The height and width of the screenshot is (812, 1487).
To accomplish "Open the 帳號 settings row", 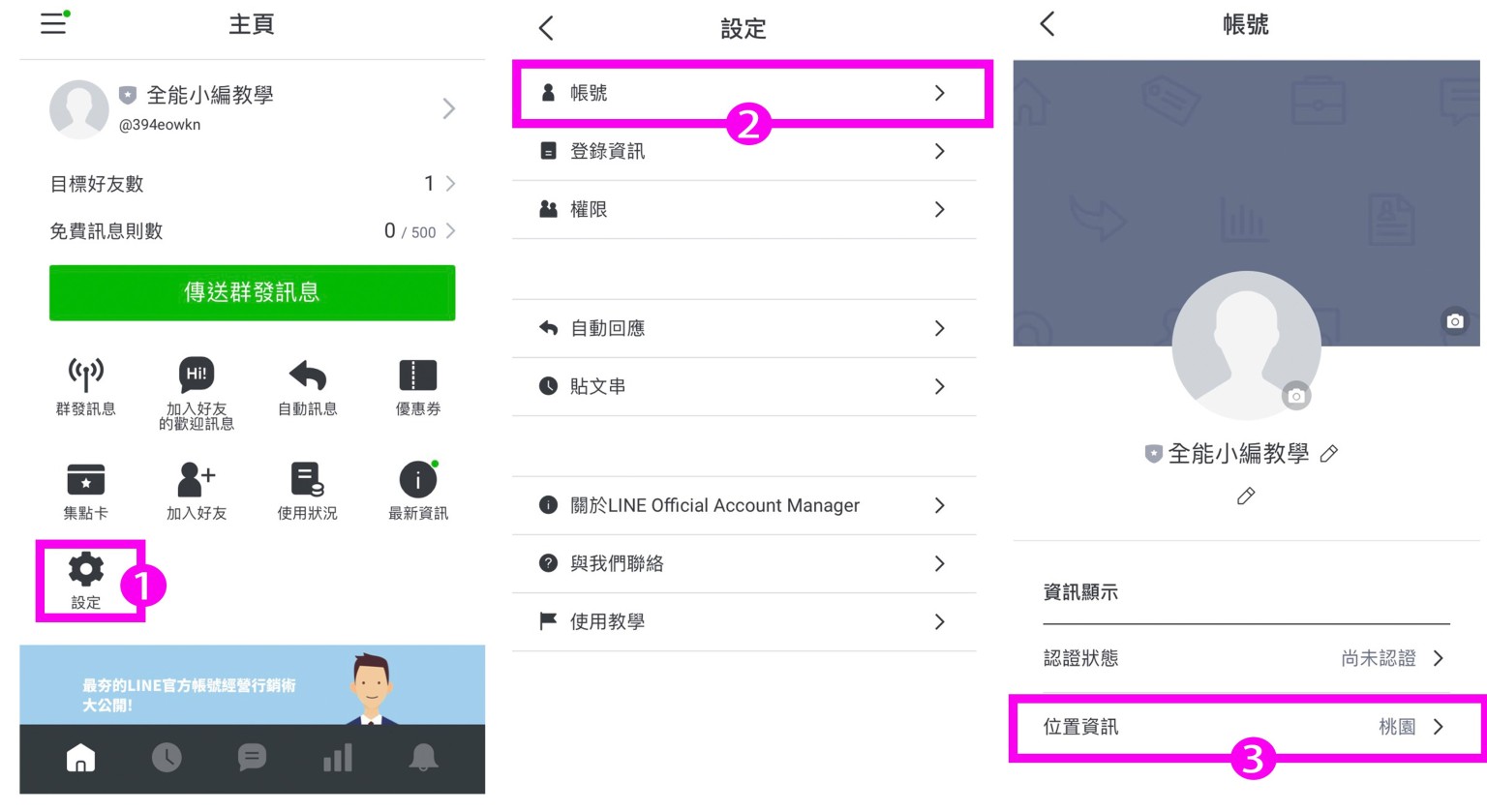I will click(x=743, y=93).
